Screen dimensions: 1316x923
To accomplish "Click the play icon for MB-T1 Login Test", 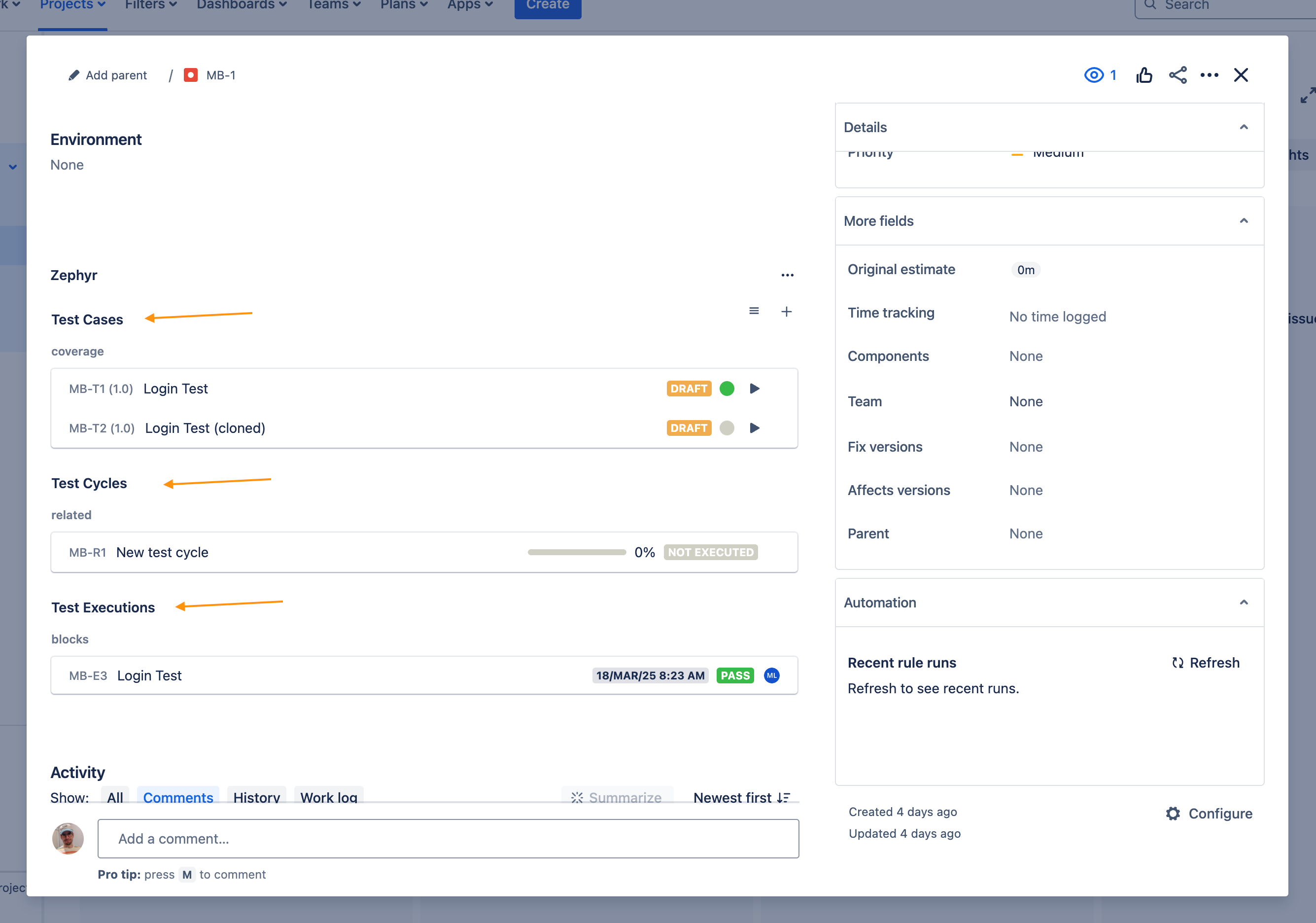I will [754, 389].
